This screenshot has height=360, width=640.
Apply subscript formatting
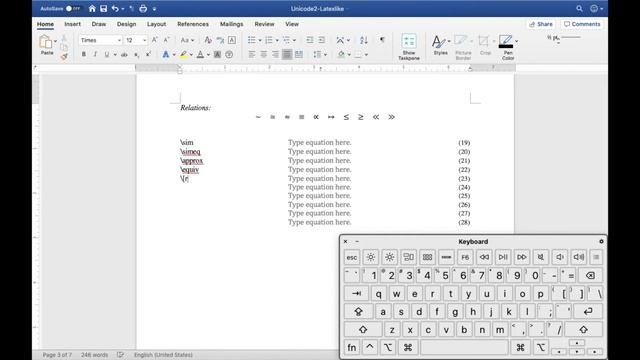pyautogui.click(x=137, y=54)
